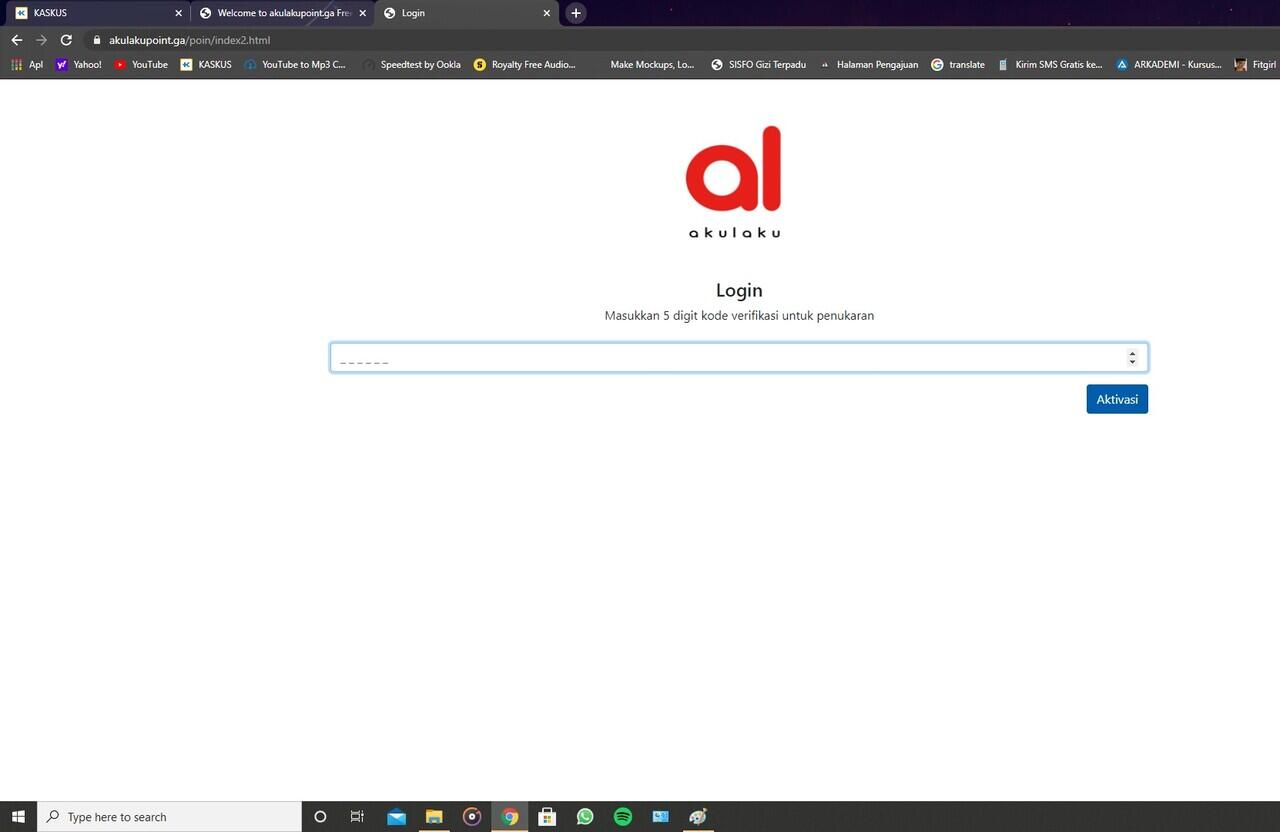Open the KASKUS bookmark
1280x832 pixels.
[x=206, y=64]
